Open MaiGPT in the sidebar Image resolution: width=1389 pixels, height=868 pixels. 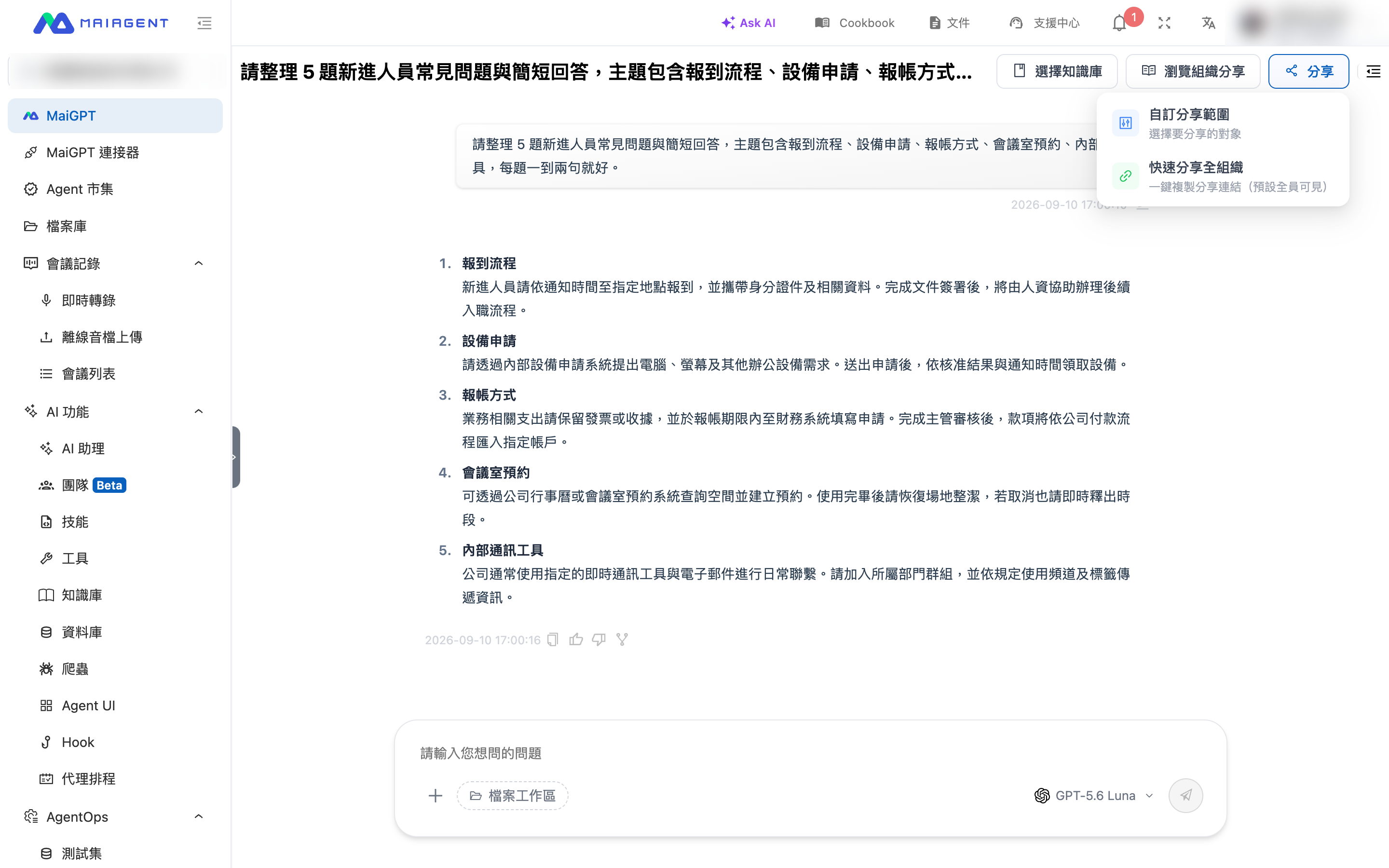[115, 116]
